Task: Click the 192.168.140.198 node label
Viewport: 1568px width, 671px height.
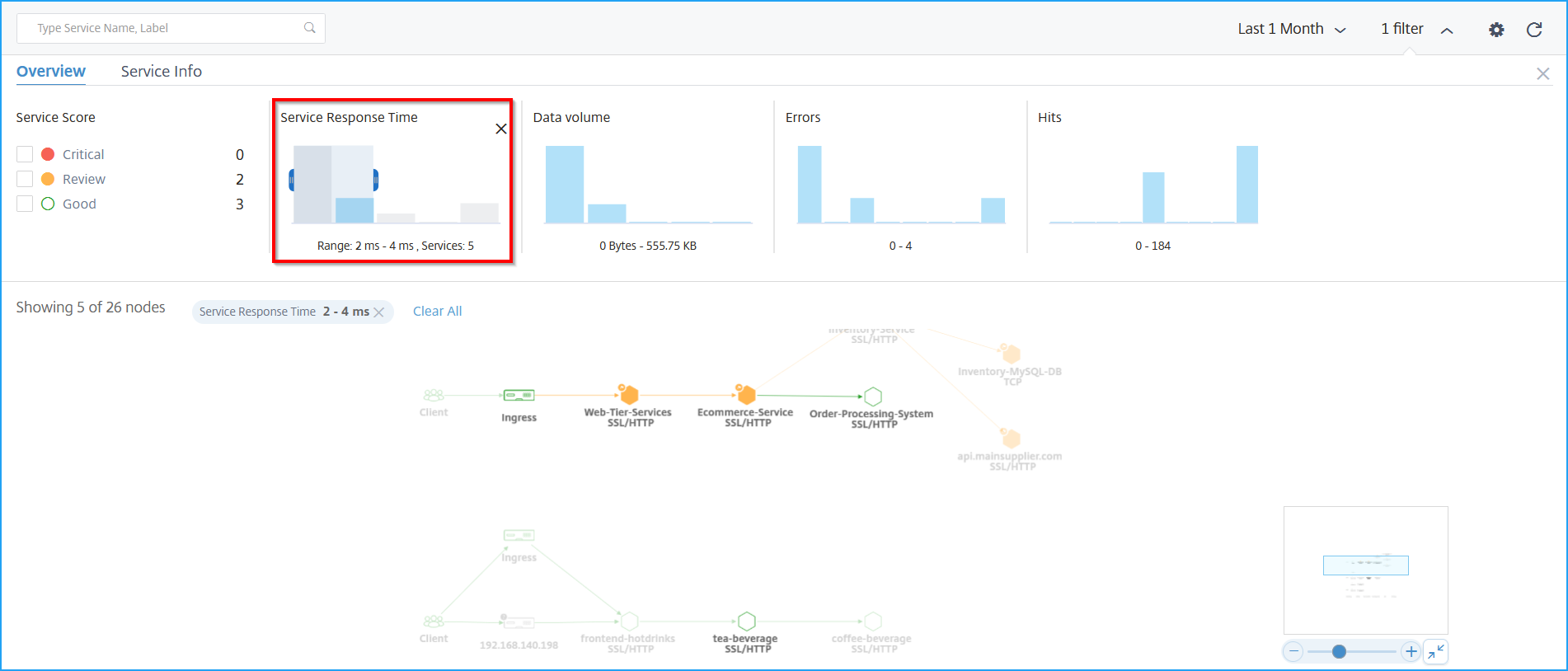Action: click(x=519, y=645)
